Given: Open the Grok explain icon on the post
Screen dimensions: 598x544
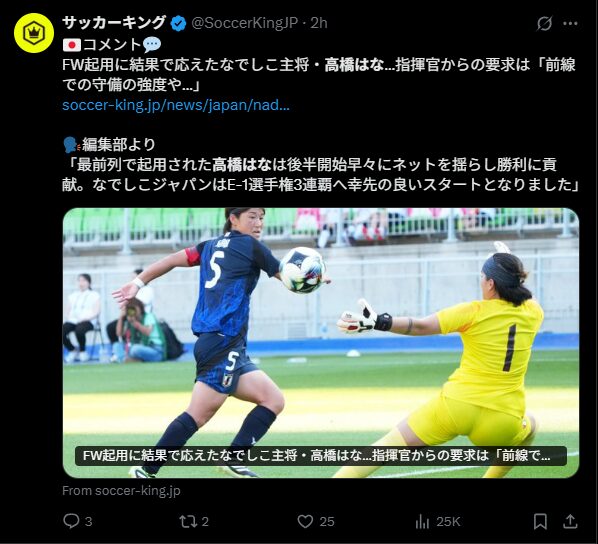Looking at the screenshot, I should coord(544,24).
